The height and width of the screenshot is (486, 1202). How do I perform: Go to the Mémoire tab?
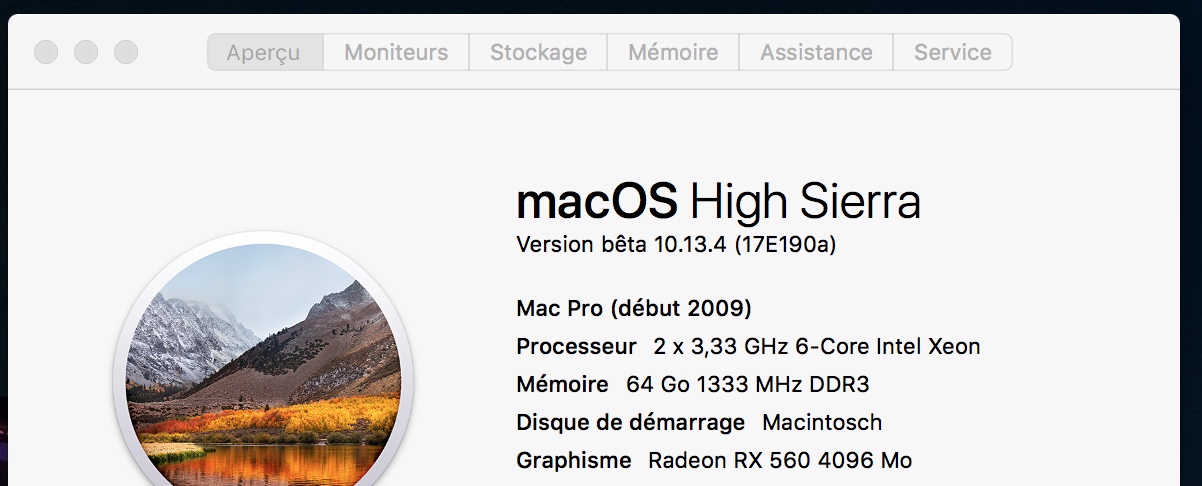pyautogui.click(x=673, y=53)
